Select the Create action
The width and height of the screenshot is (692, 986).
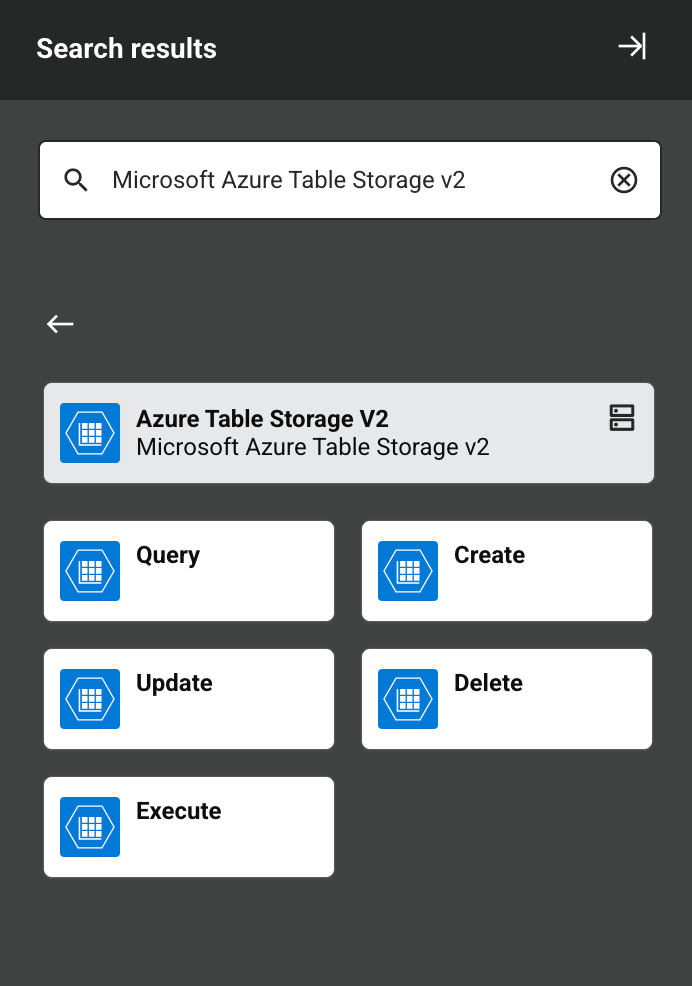[506, 570]
